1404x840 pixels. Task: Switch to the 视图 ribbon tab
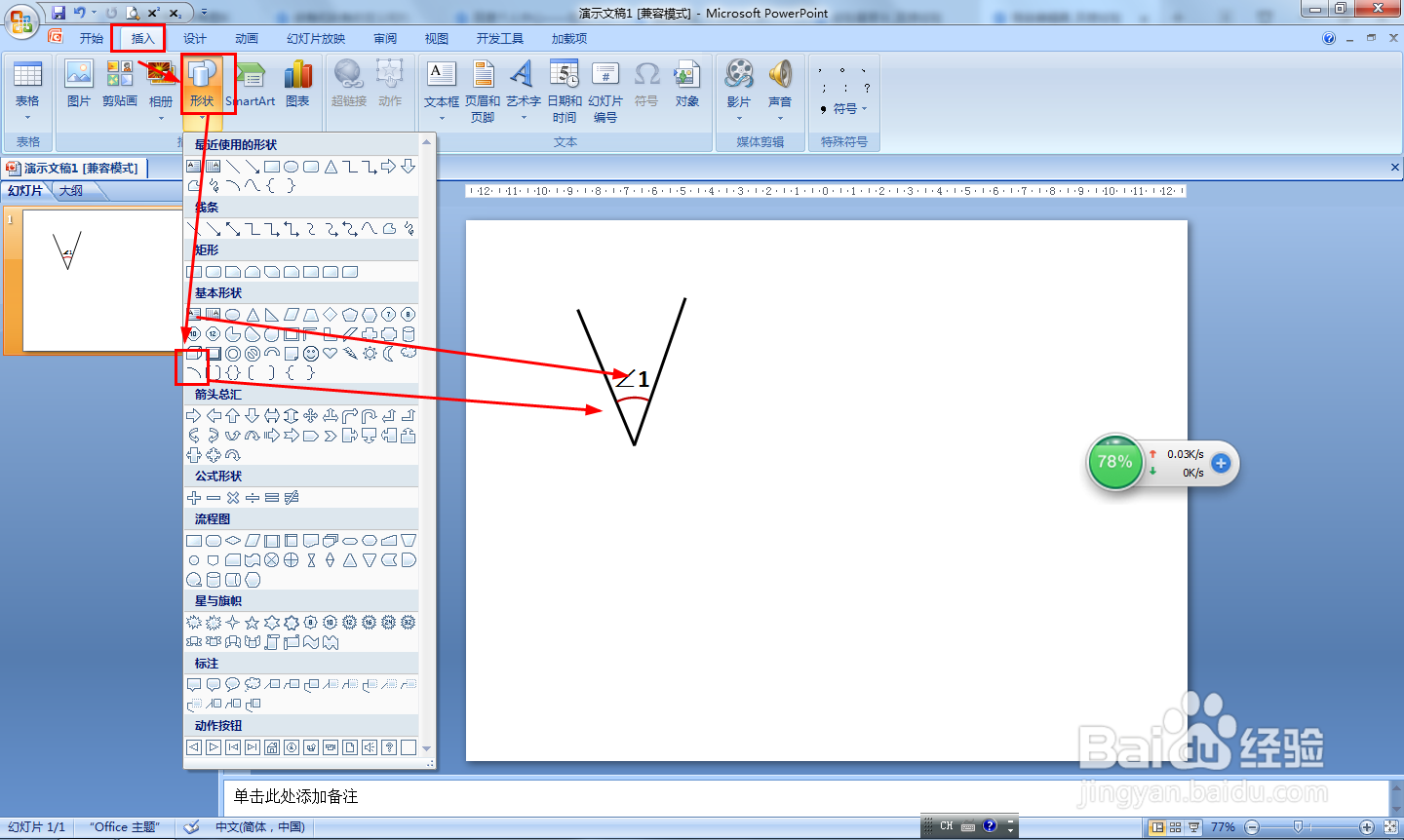(x=437, y=38)
